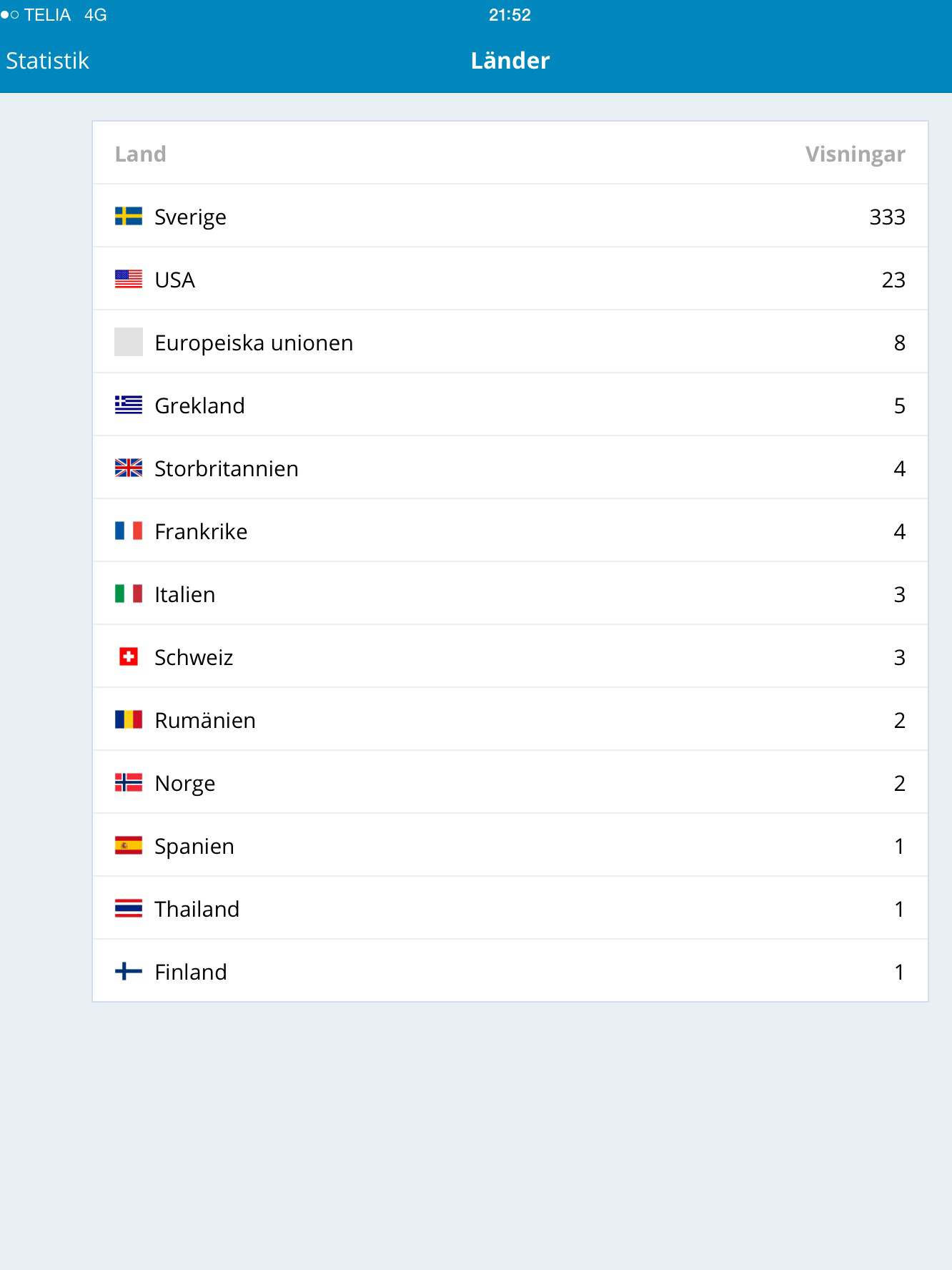Click the blank Europeiska unionen flag placeholder

[129, 342]
